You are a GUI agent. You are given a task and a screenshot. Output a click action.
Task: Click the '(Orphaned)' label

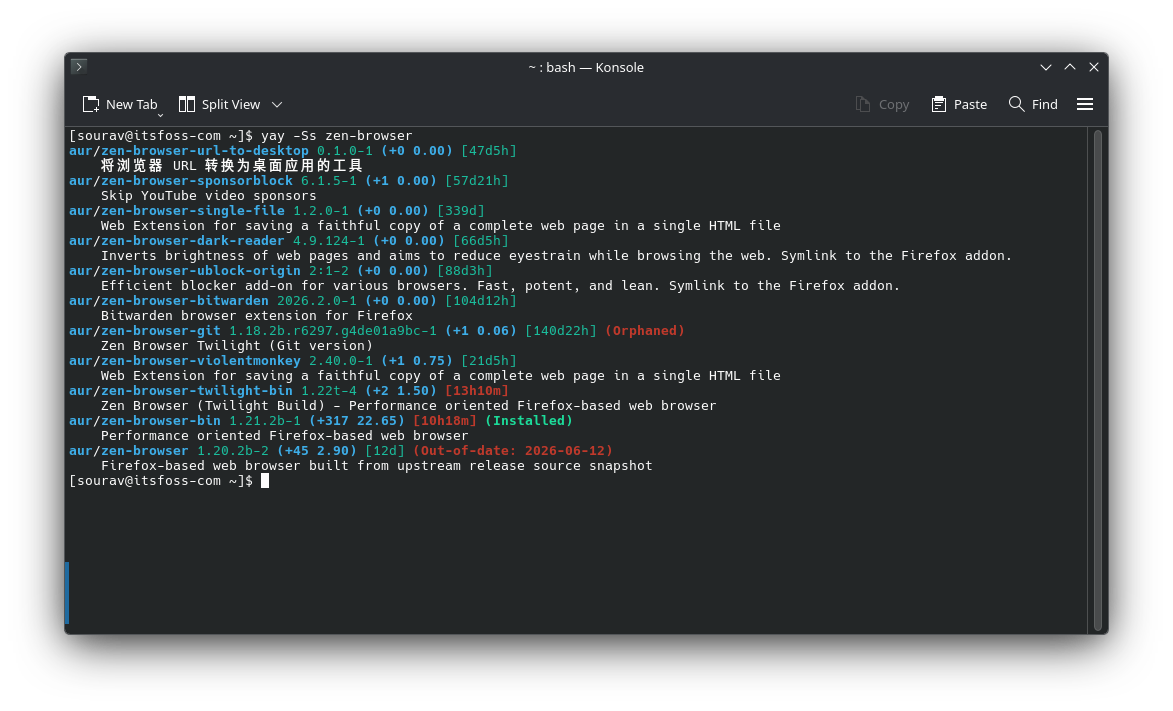[x=645, y=330]
